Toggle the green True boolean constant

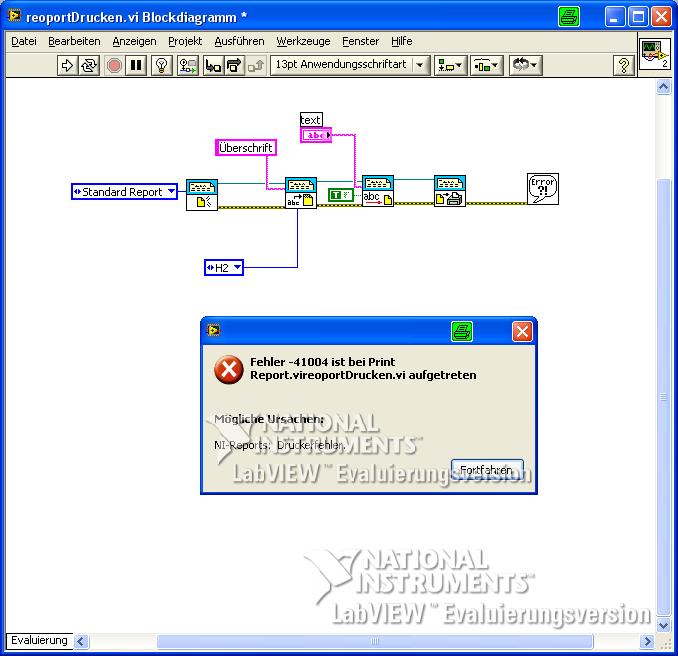point(341,195)
